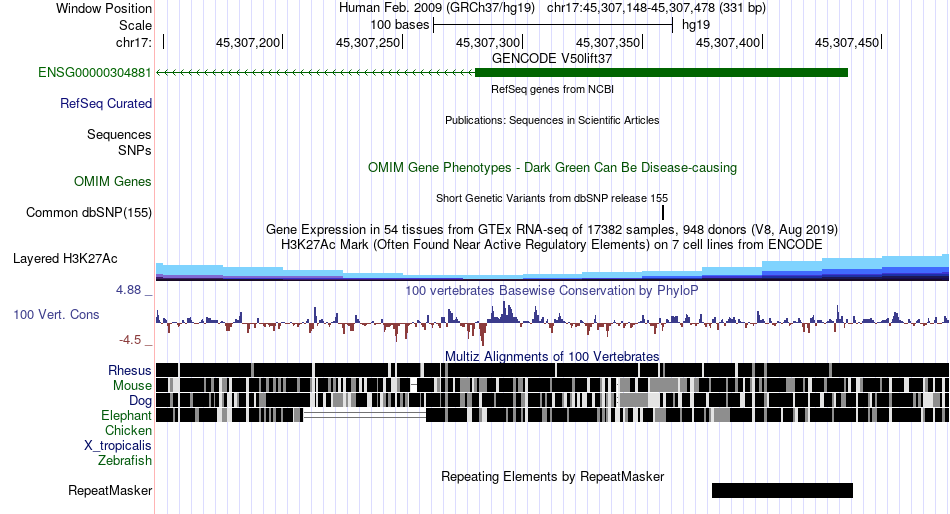Click the 100 bases scale bar
950x514 pixels.
coord(553,25)
